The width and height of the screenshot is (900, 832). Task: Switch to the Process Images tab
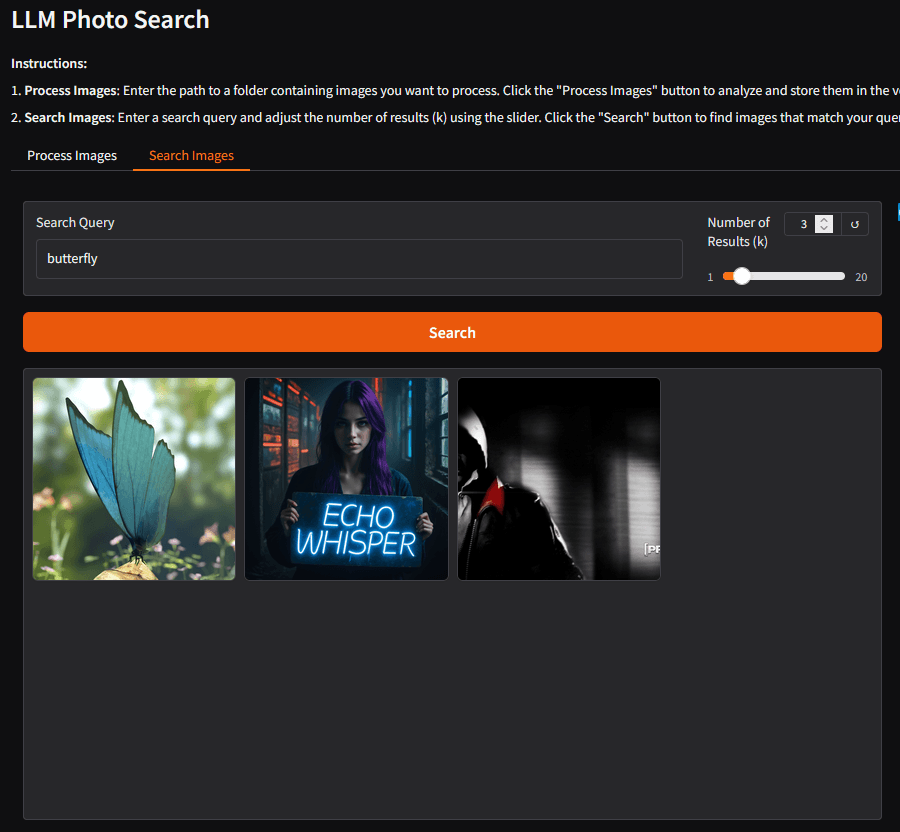pyautogui.click(x=72, y=156)
